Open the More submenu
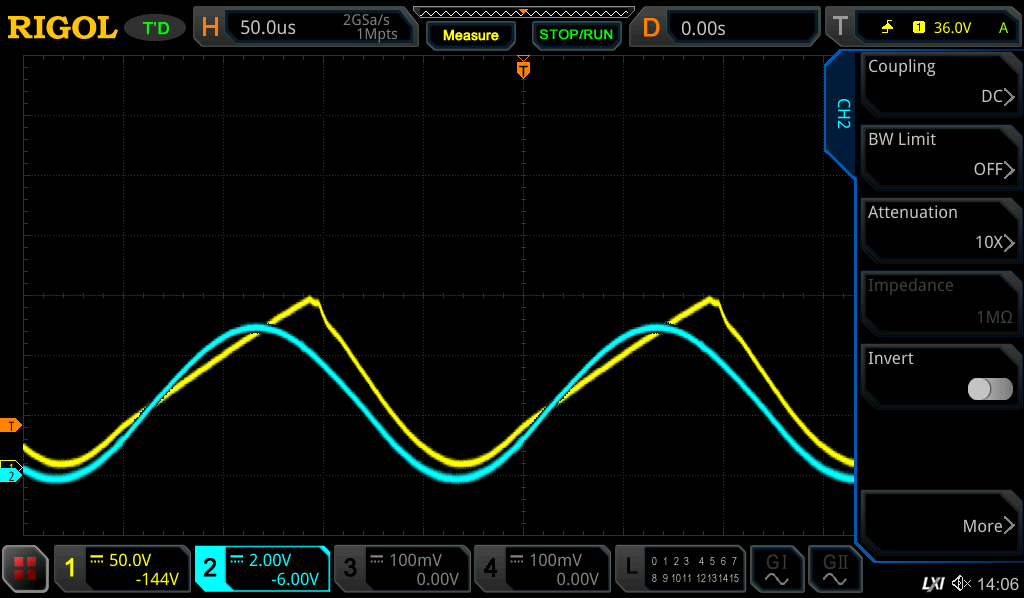This screenshot has width=1024, height=598. coord(940,523)
